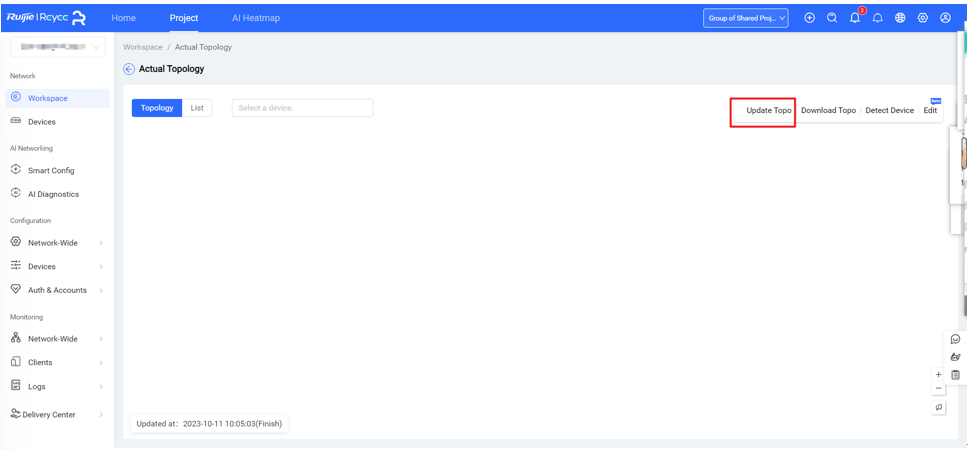The width and height of the screenshot is (968, 450).
Task: Open notifications bell with red badge
Action: coord(856,18)
